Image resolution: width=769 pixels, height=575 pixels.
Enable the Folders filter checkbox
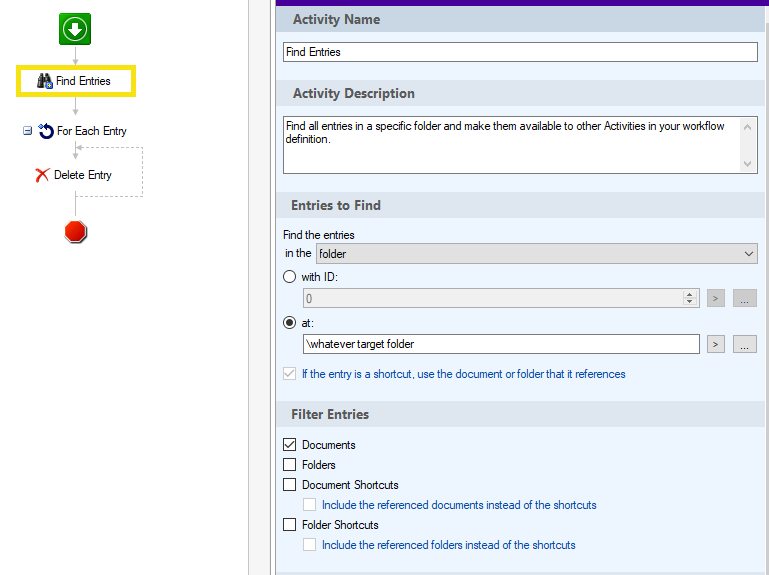(x=289, y=465)
